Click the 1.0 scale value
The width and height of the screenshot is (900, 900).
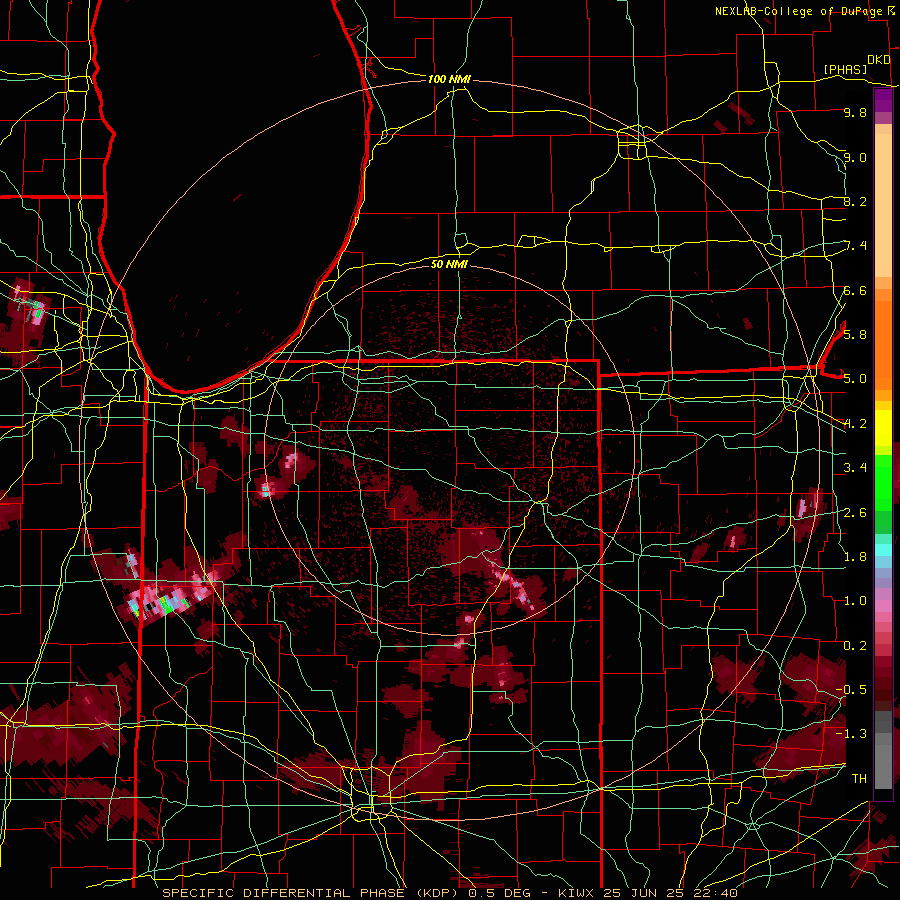coord(855,600)
